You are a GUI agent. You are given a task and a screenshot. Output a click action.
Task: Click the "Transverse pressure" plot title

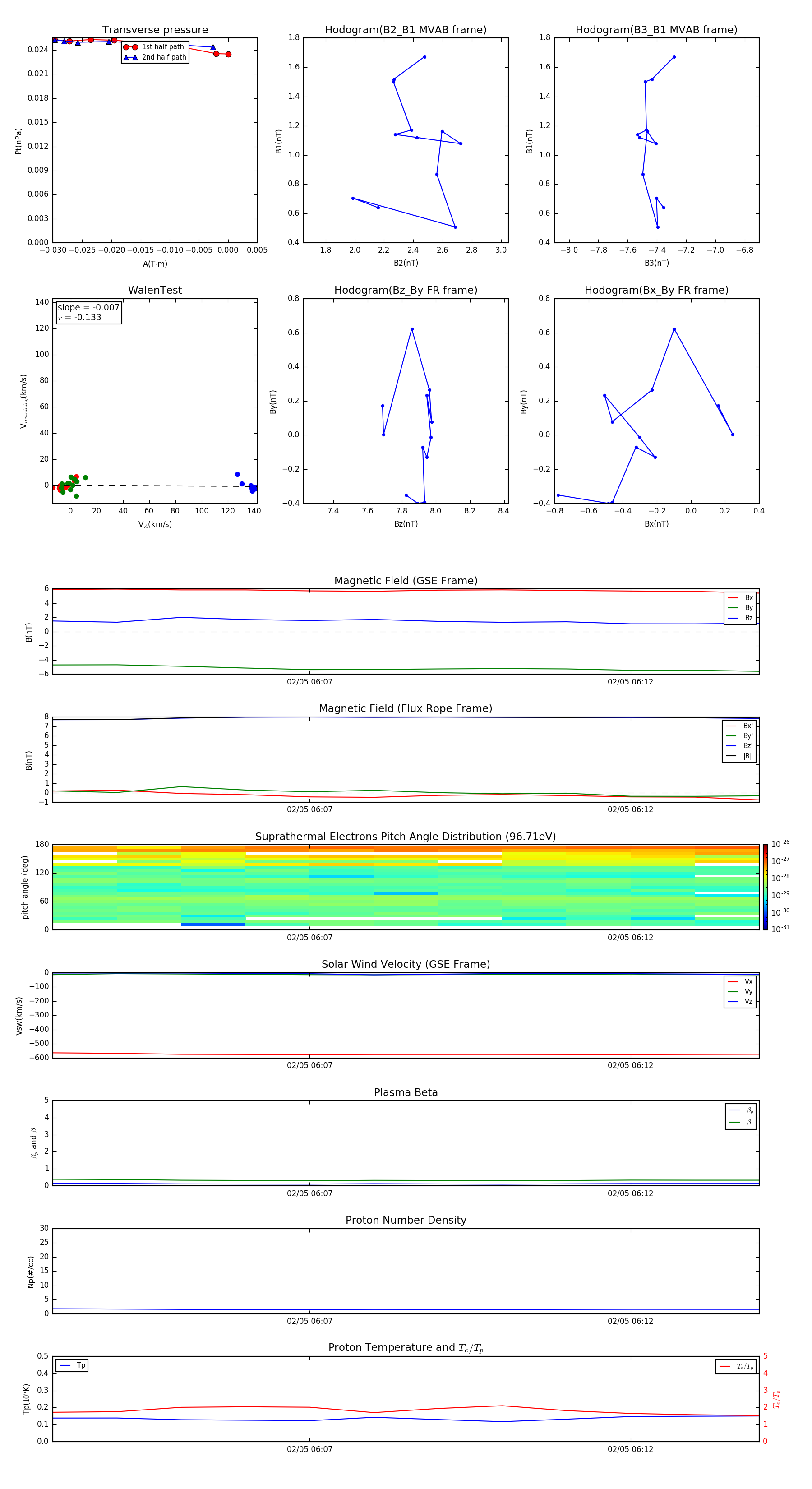click(x=155, y=30)
